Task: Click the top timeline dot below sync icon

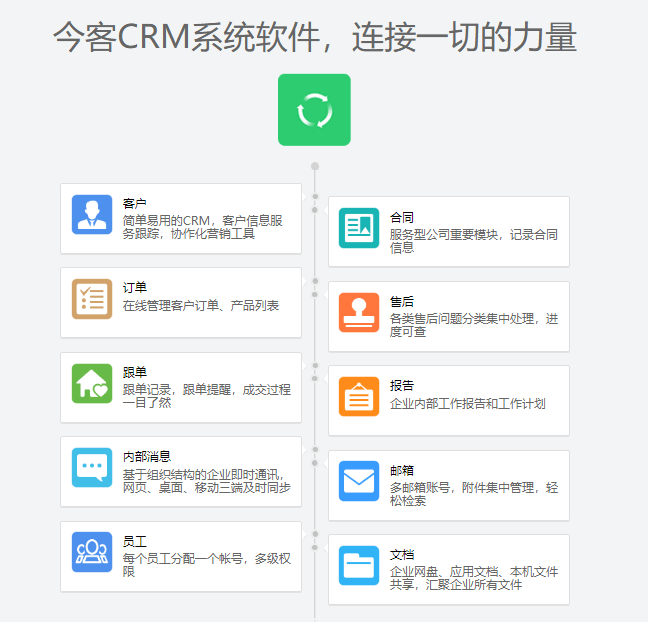Action: [315, 166]
